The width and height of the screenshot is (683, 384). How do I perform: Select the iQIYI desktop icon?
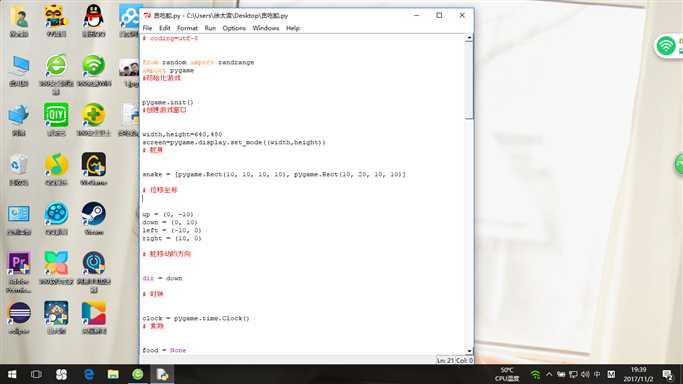(56, 120)
